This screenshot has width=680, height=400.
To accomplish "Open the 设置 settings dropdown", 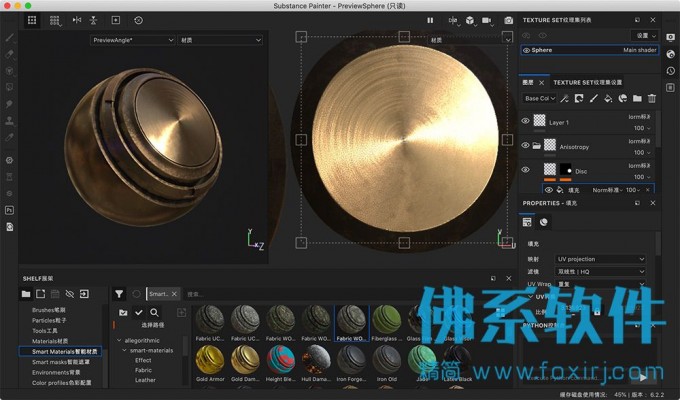I will tap(646, 36).
